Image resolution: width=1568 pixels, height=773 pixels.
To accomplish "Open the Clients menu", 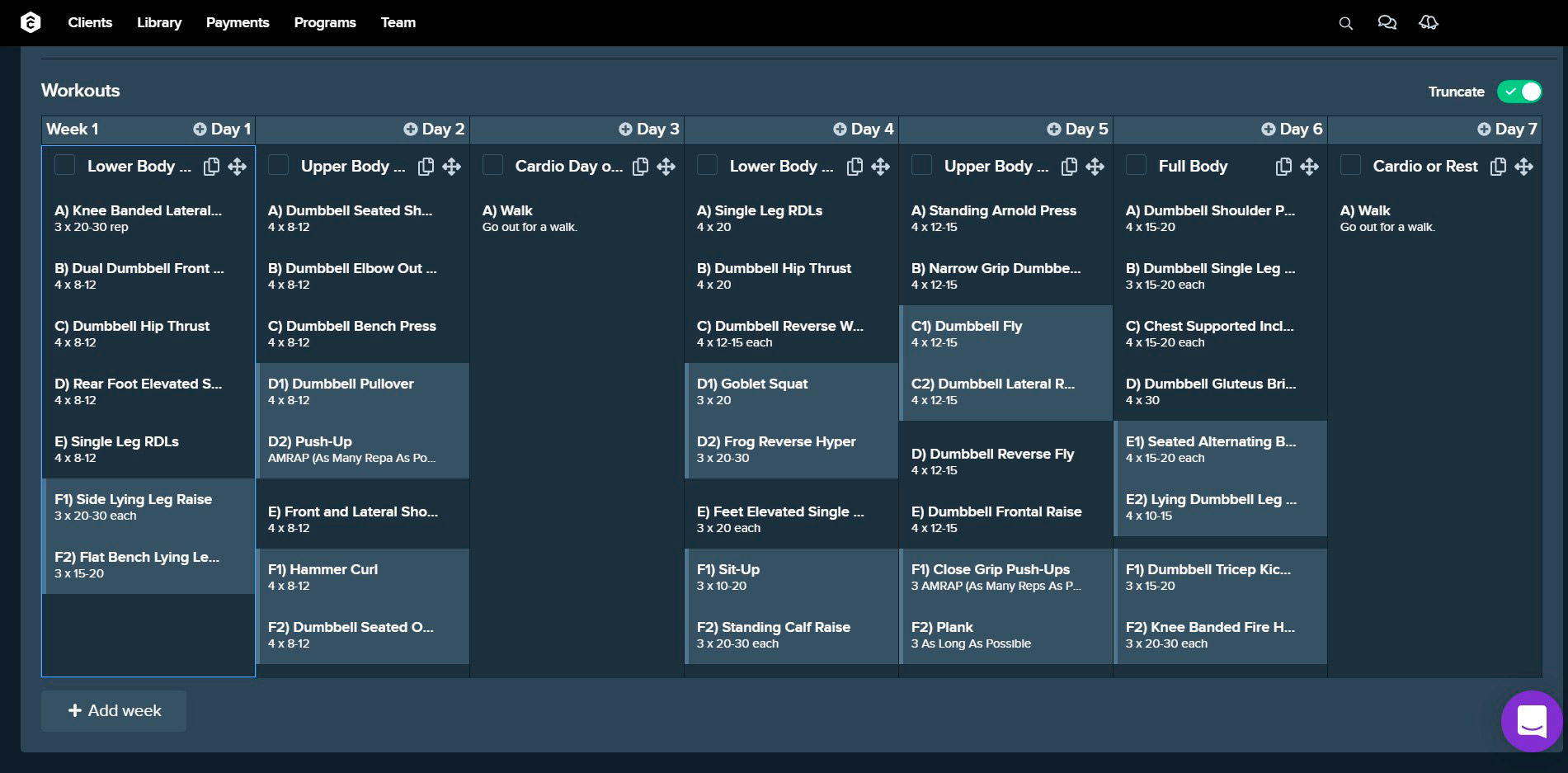I will (x=90, y=23).
